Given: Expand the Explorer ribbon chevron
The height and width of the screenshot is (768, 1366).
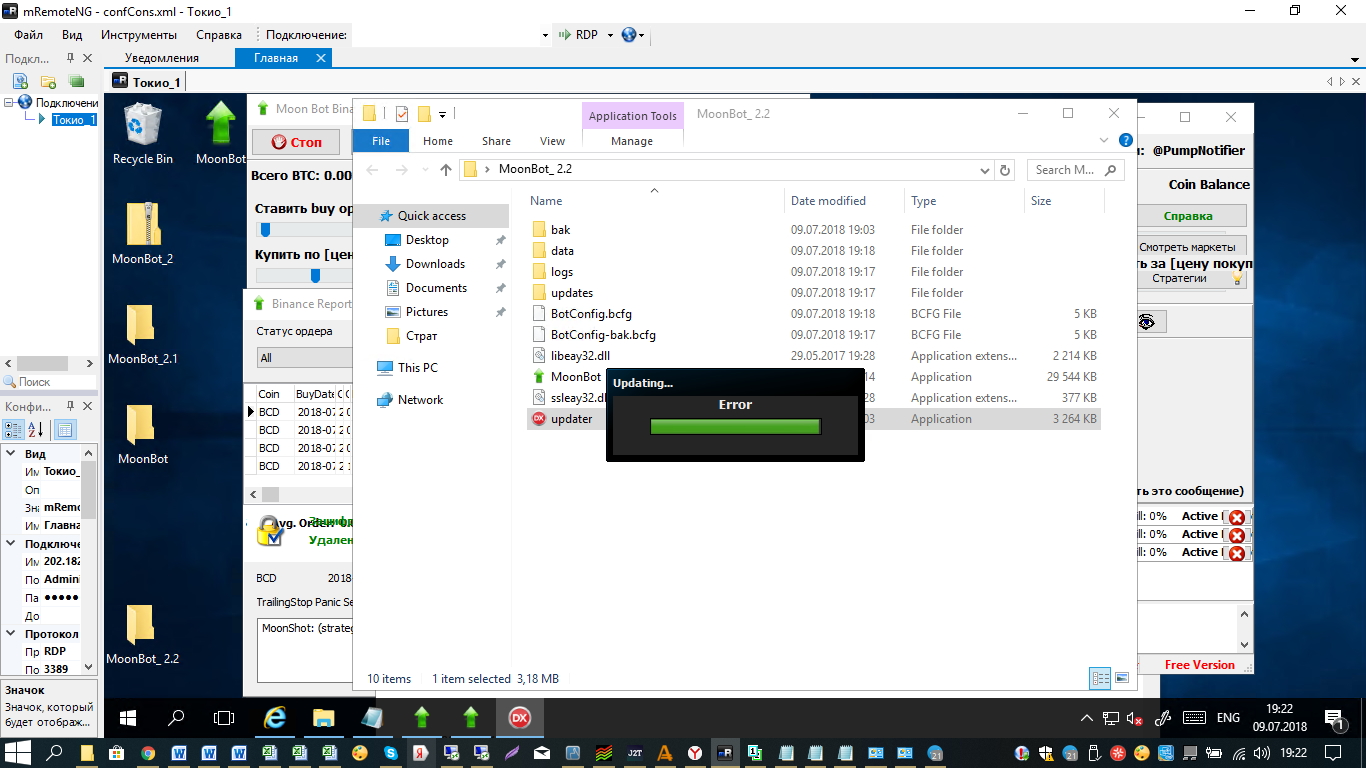Looking at the screenshot, I should tap(1104, 141).
